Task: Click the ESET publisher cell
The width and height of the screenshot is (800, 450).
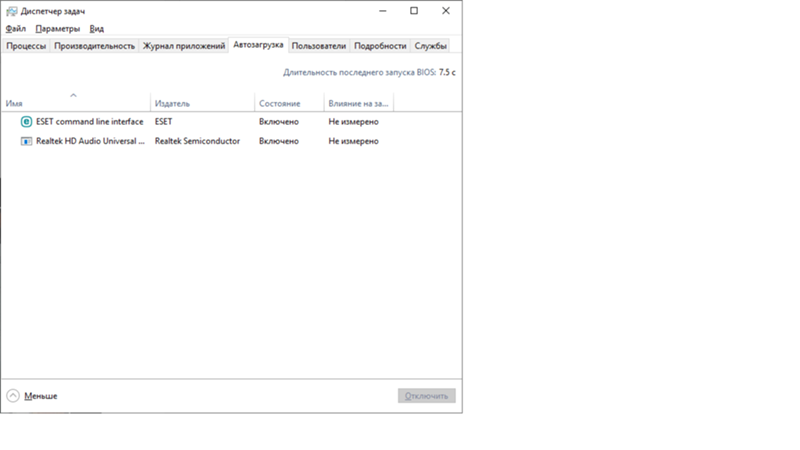Action: coord(163,121)
